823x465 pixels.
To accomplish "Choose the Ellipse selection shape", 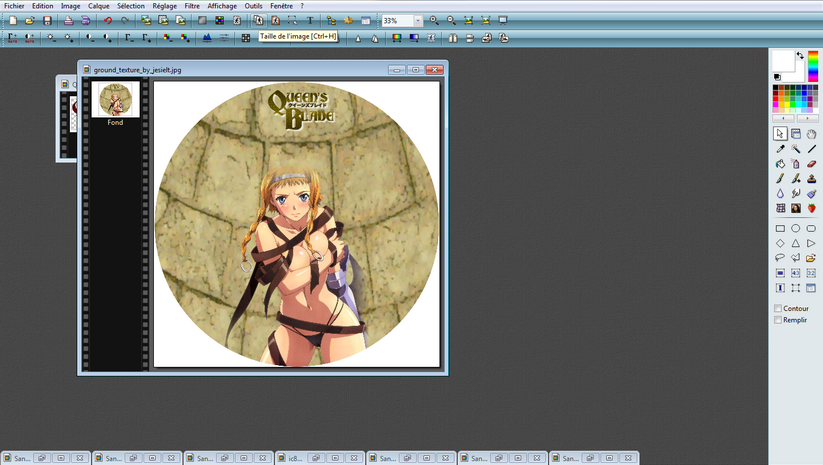I will 796,228.
